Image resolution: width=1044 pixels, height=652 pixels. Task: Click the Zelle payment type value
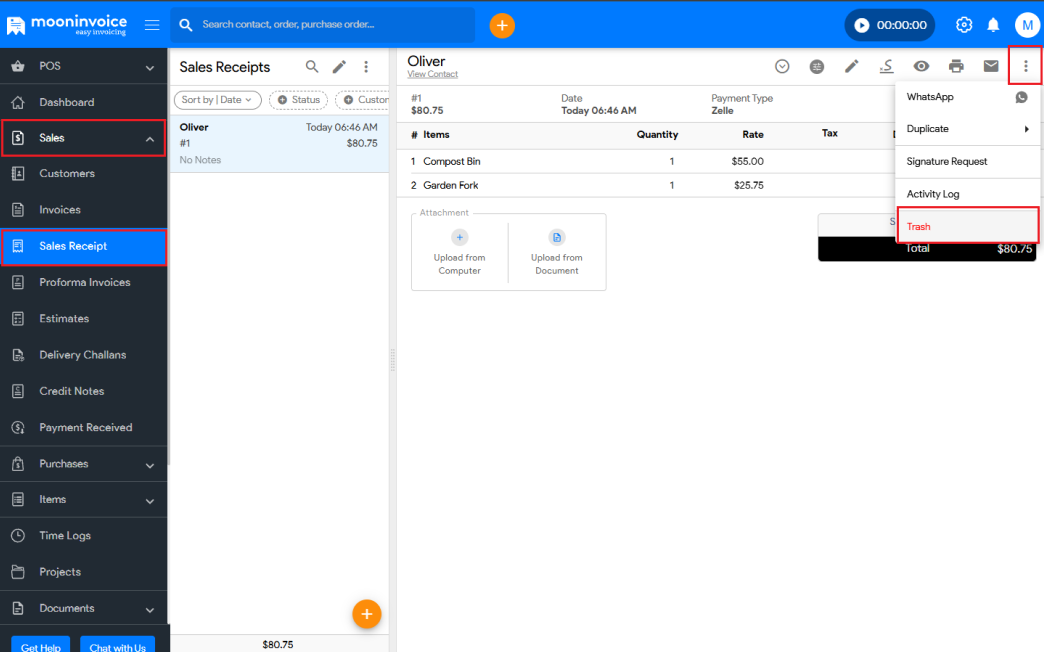coord(722,111)
